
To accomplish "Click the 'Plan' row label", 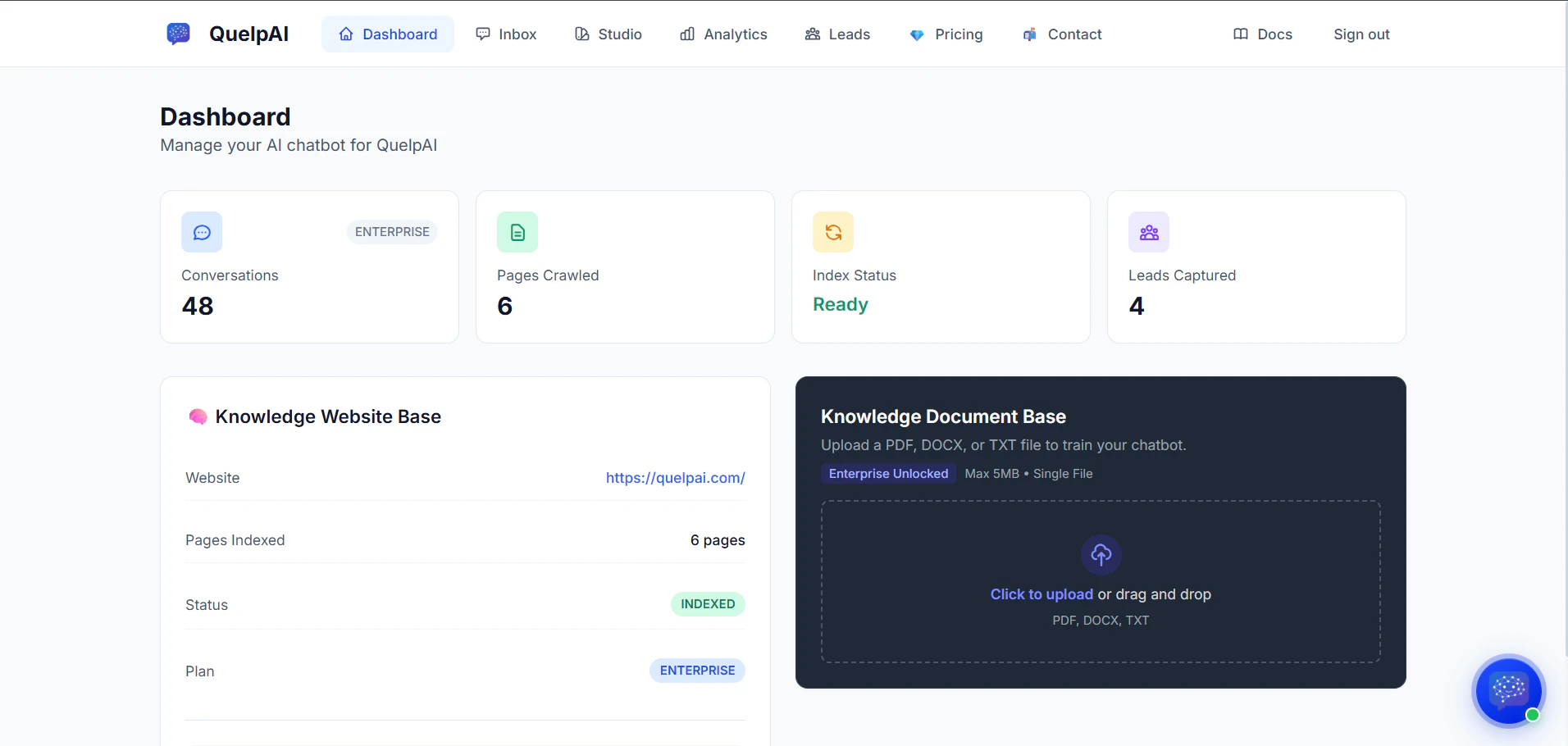I will (199, 671).
